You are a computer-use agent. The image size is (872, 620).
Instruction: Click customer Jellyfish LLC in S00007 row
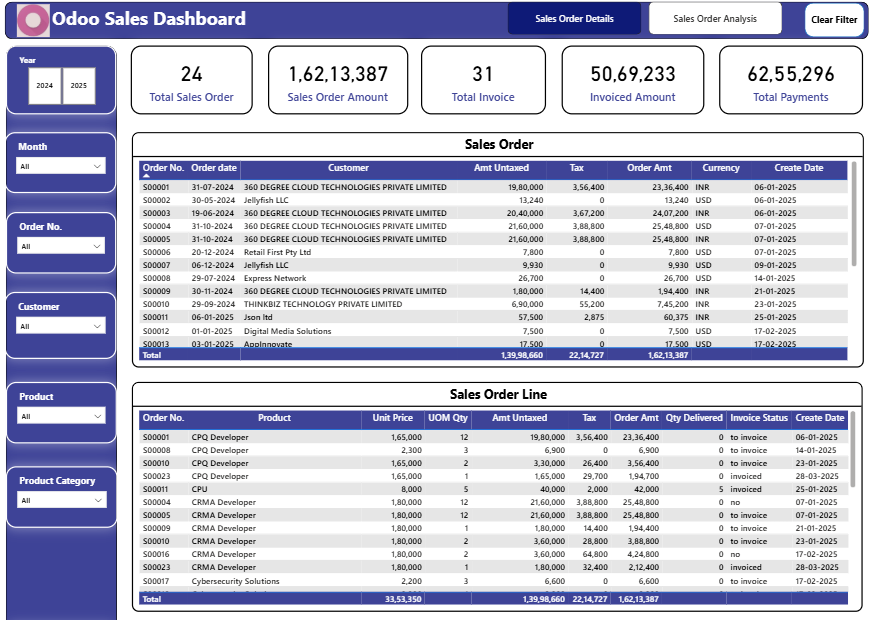pos(266,265)
